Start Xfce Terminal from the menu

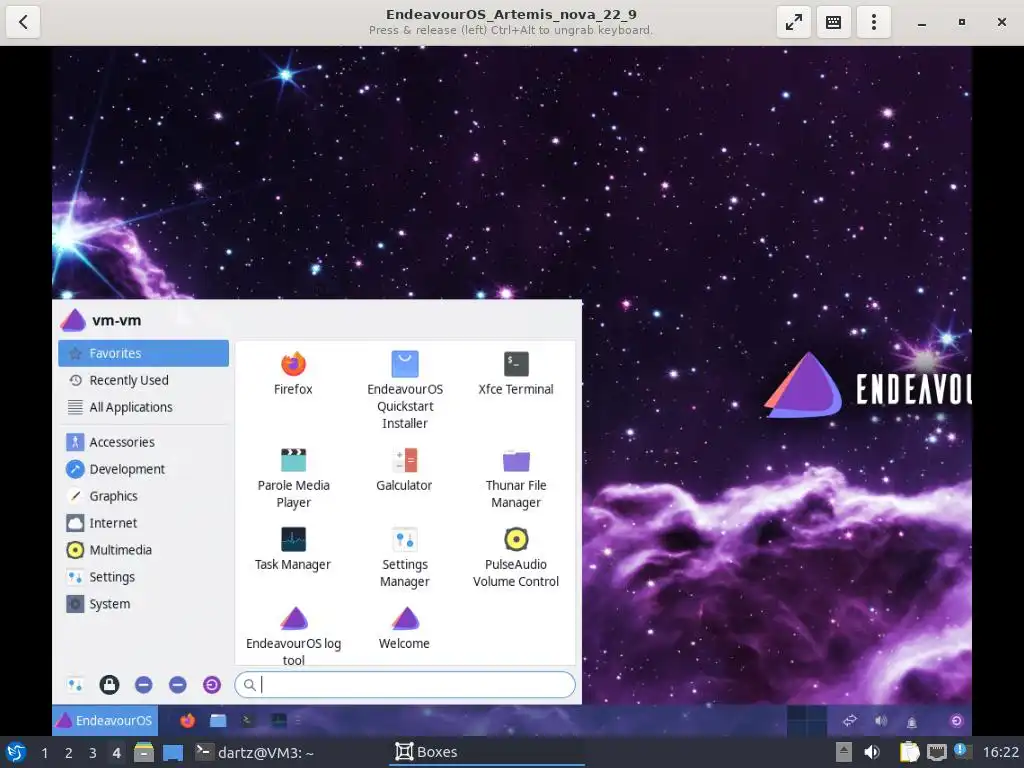tap(516, 374)
